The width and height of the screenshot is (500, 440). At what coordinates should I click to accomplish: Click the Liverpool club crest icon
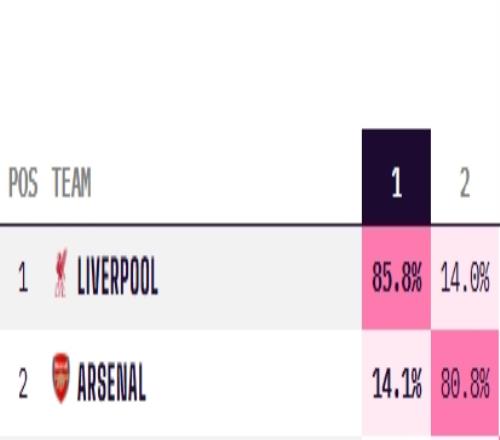pyautogui.click(x=61, y=273)
